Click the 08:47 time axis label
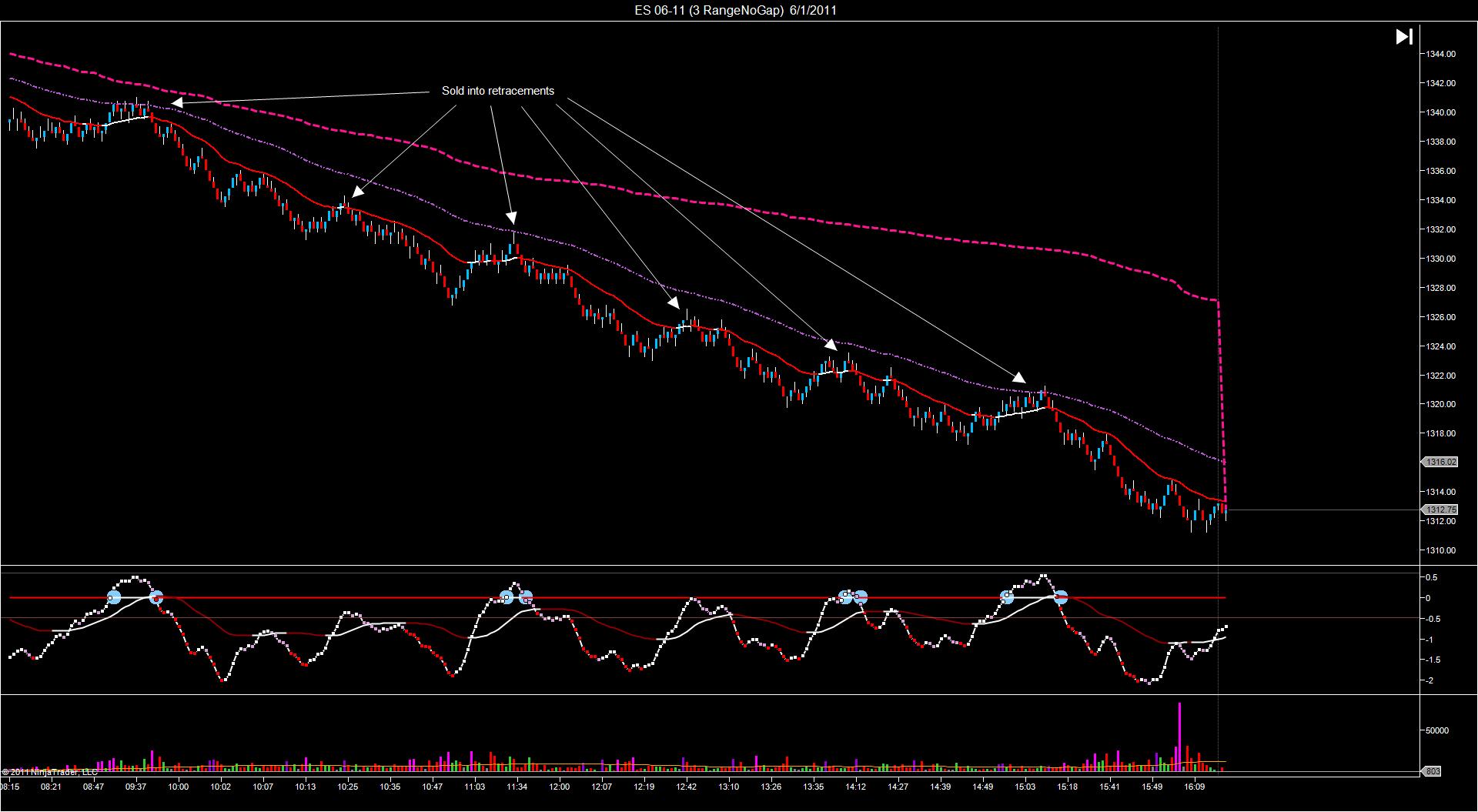The height and width of the screenshot is (812, 1478). [x=93, y=787]
